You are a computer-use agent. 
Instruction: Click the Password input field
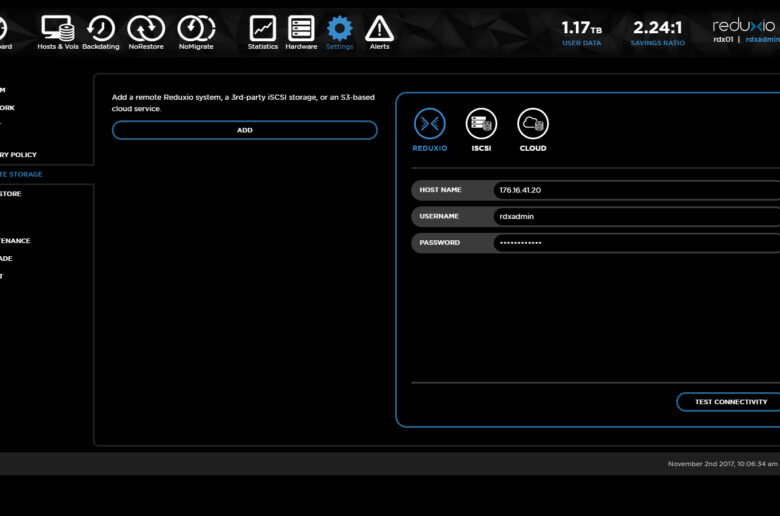click(x=637, y=243)
